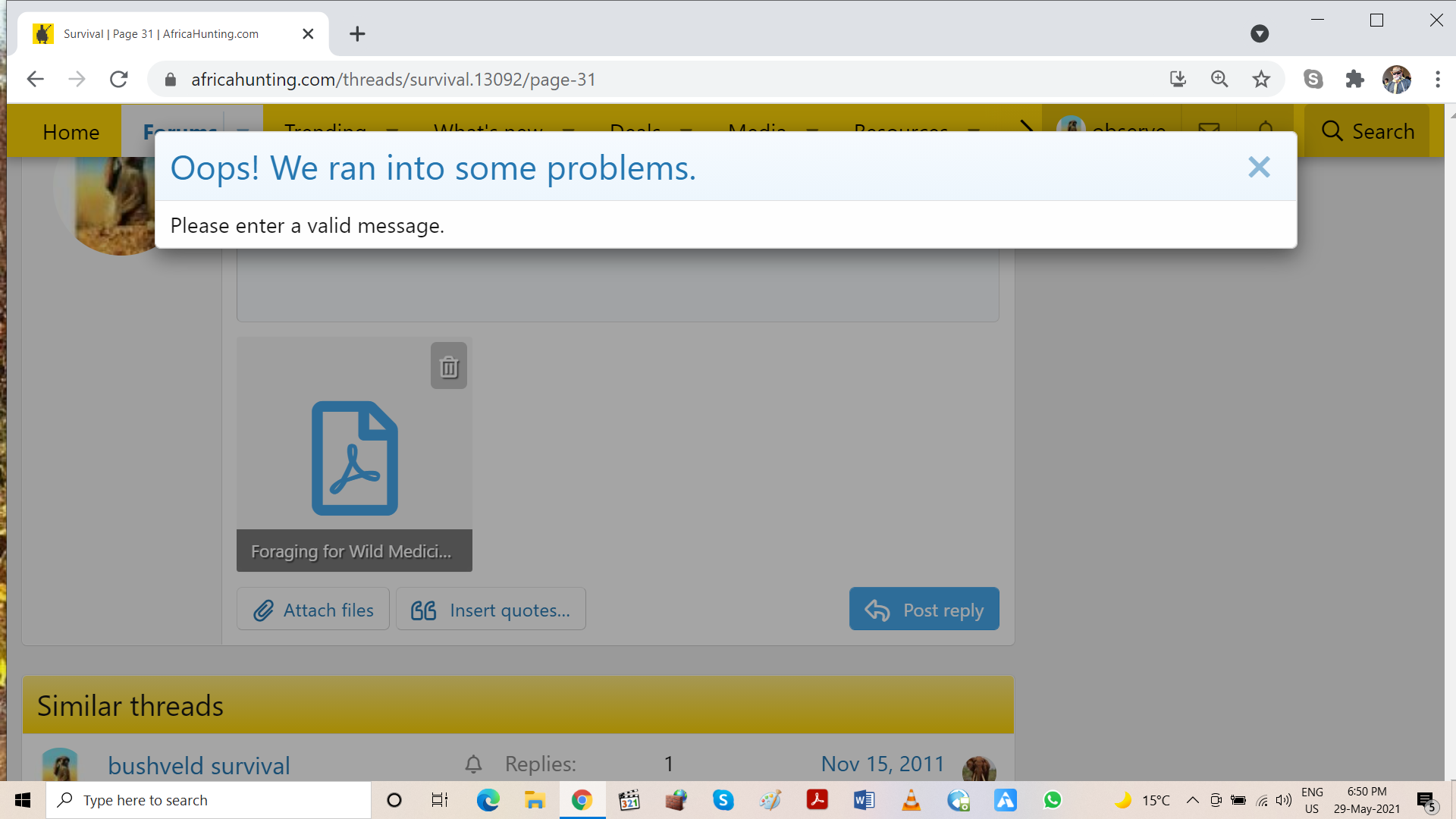1456x819 pixels.
Task: Open the Extensions puzzle icon
Action: tap(1354, 79)
